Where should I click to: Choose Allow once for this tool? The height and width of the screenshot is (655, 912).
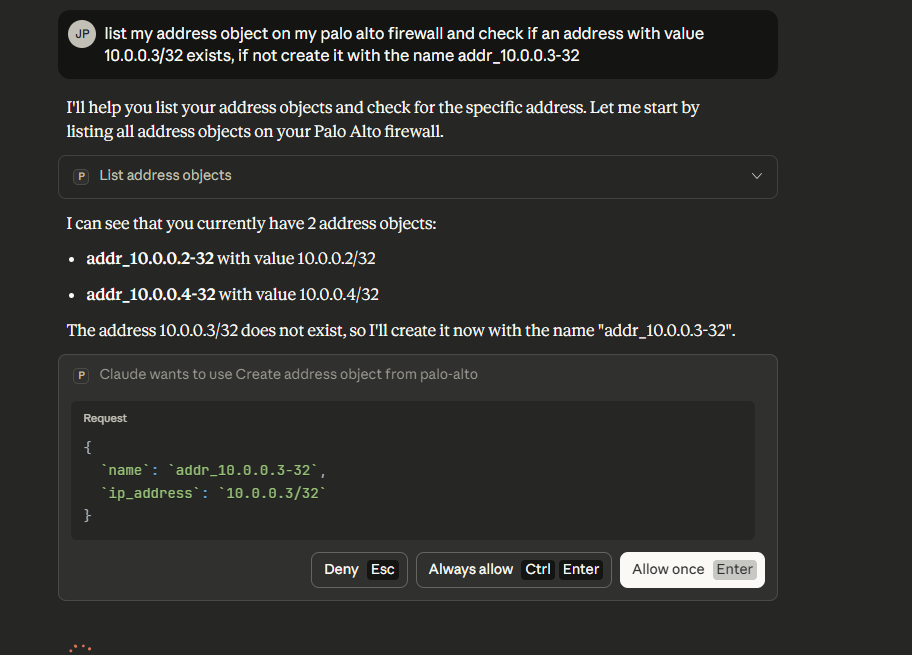[668, 569]
